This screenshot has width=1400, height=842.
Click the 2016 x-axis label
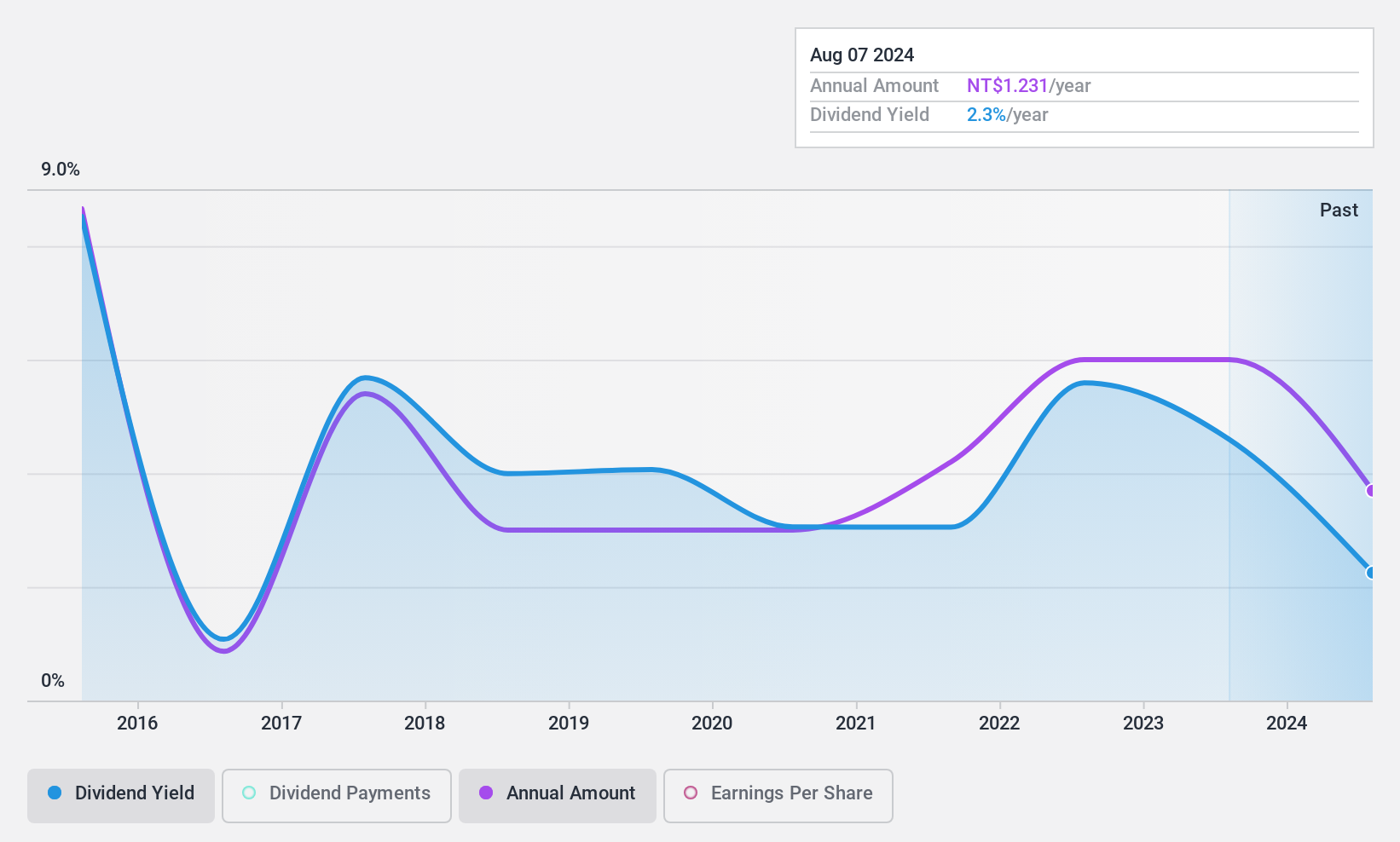coord(137,724)
